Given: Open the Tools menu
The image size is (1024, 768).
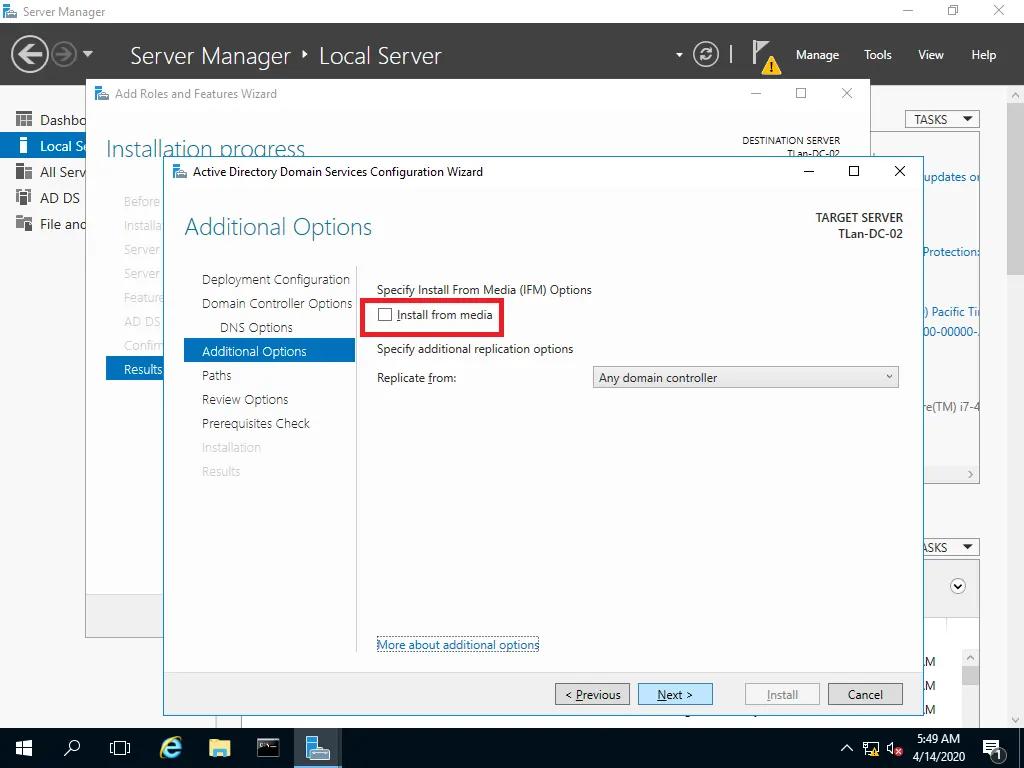Looking at the screenshot, I should [x=877, y=55].
